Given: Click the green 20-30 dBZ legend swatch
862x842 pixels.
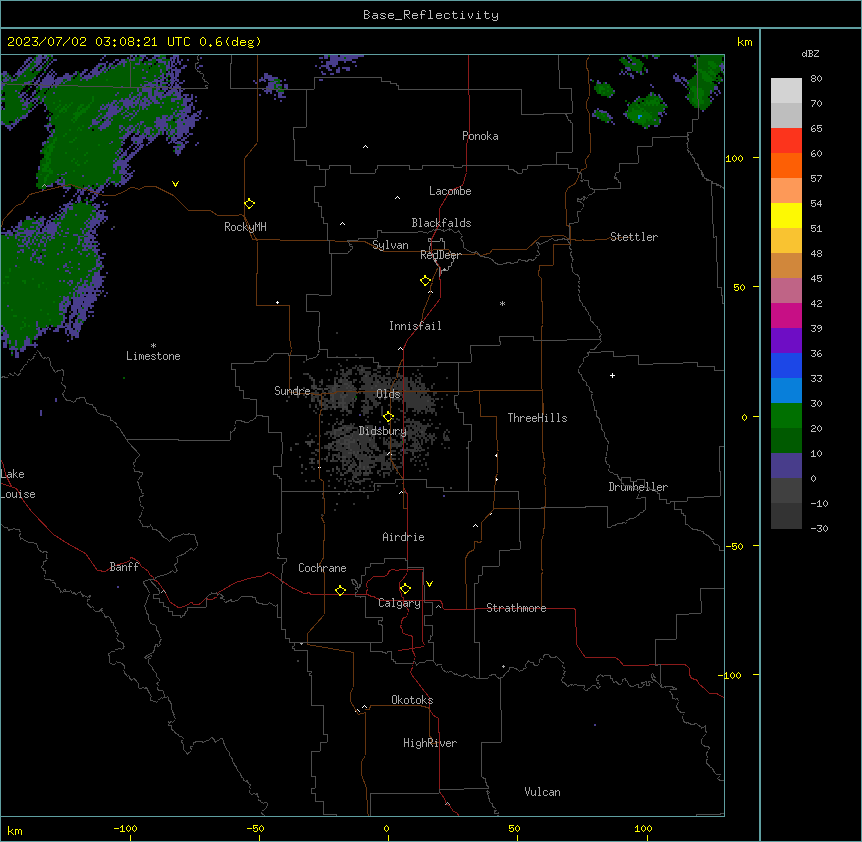Looking at the screenshot, I should 786,416.
